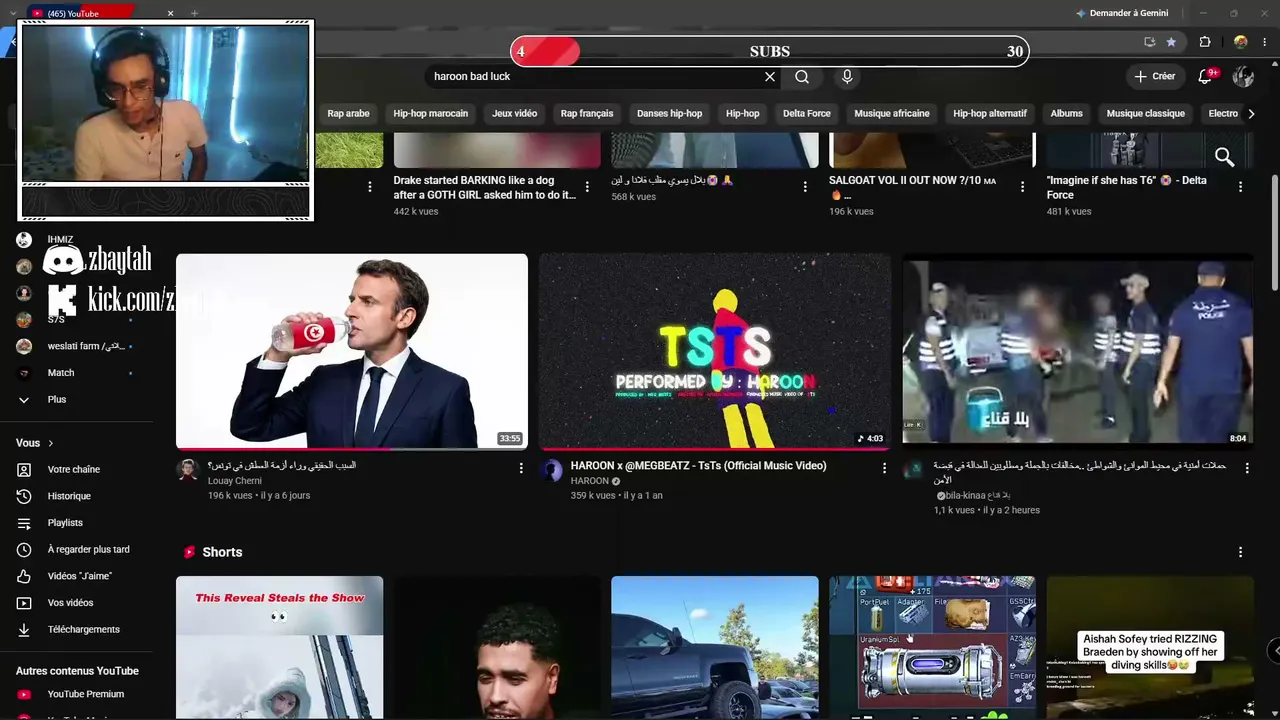Open options for HAROON TsTs video

884,467
